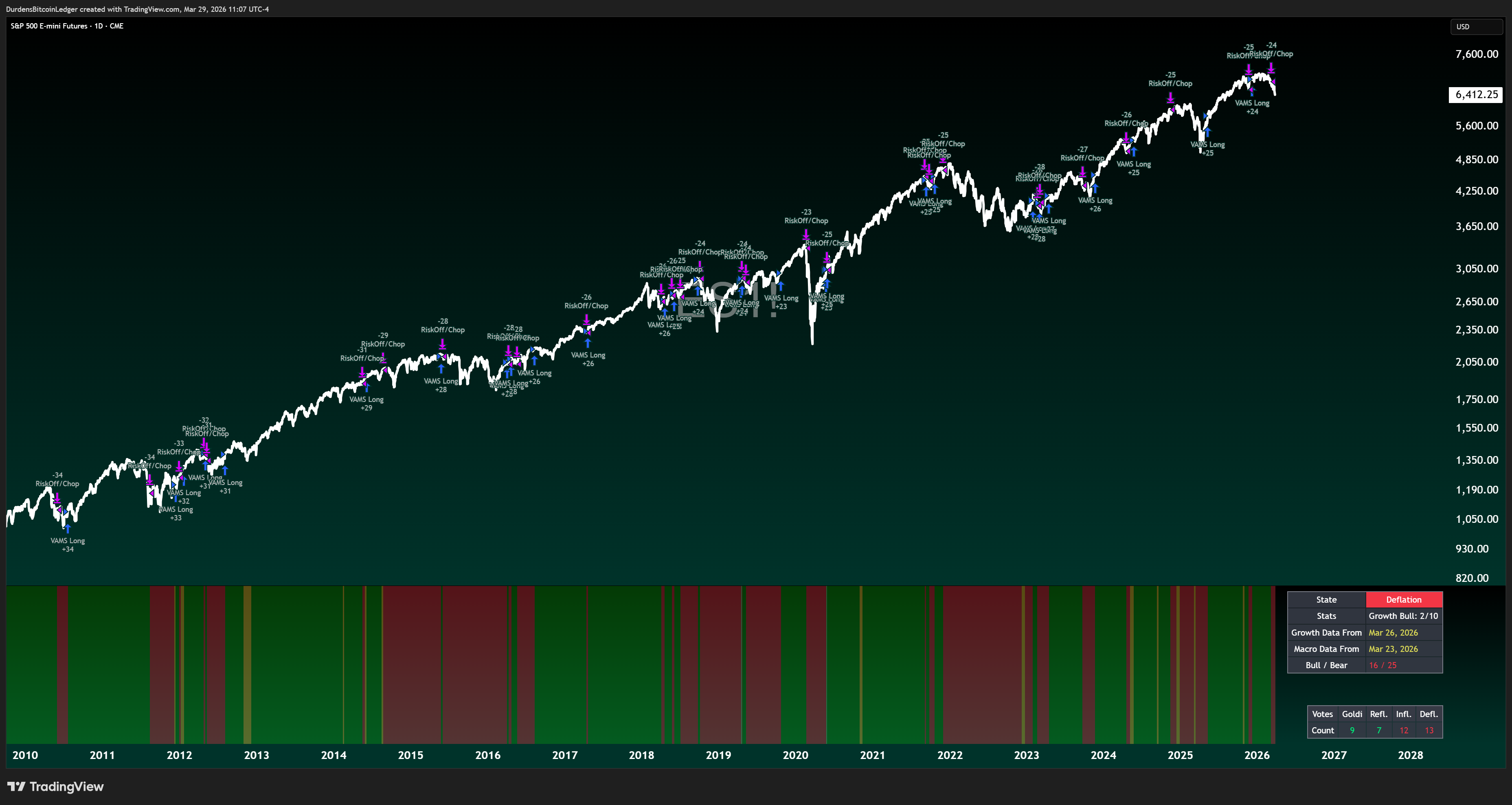Click blue arrow above VAMS Long +26 near 2017

(588, 343)
